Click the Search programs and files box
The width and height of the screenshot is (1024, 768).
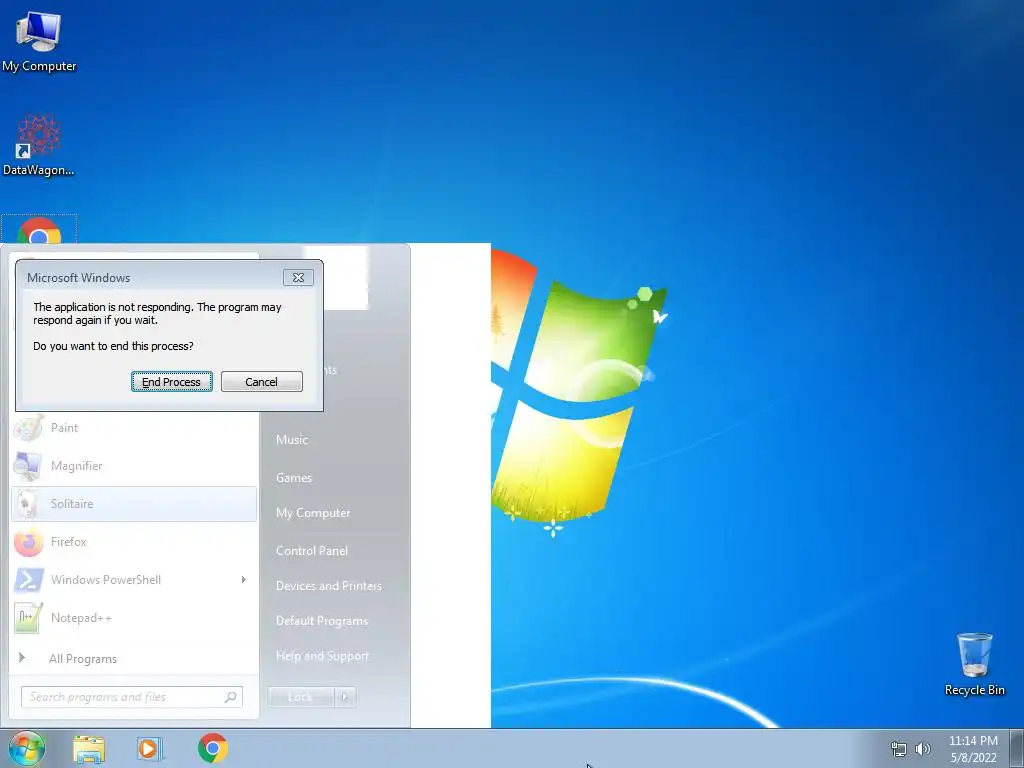coord(132,697)
